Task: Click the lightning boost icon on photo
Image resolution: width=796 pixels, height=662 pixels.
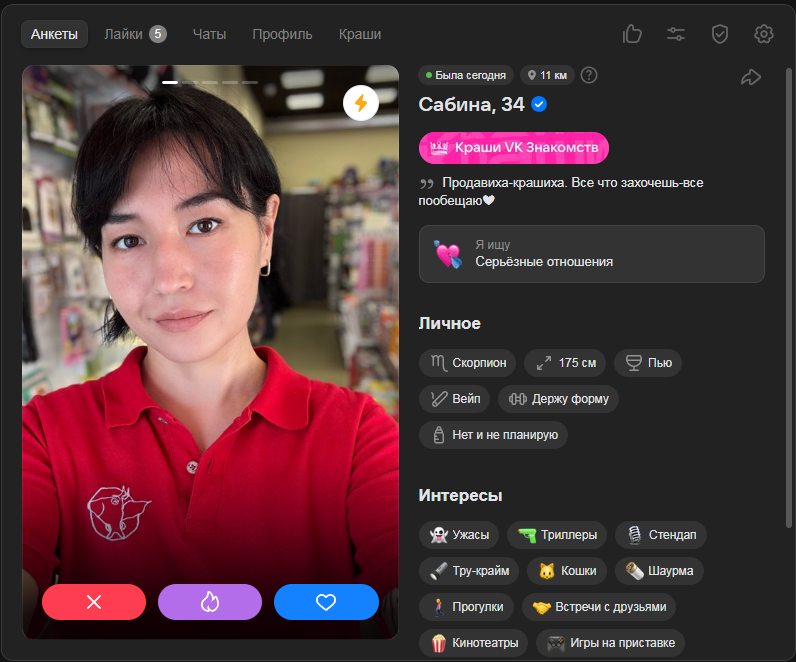Action: tap(361, 103)
